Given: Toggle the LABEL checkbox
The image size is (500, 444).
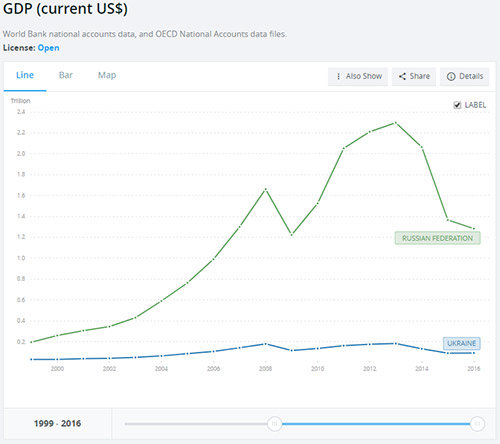Looking at the screenshot, I should 457,105.
